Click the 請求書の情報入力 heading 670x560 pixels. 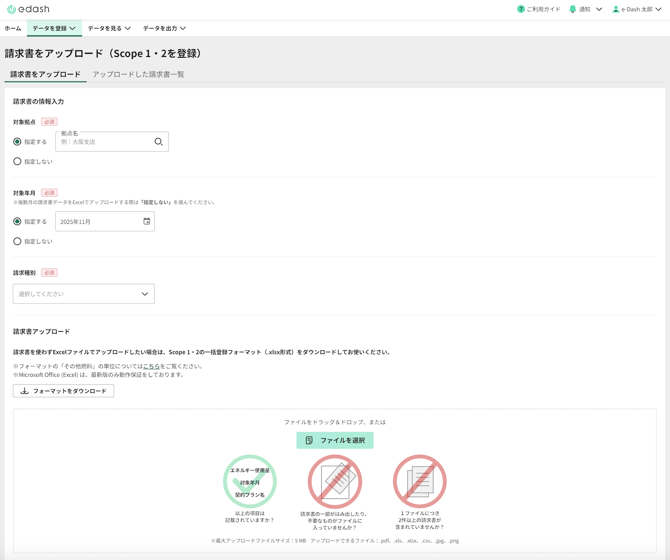pyautogui.click(x=38, y=101)
